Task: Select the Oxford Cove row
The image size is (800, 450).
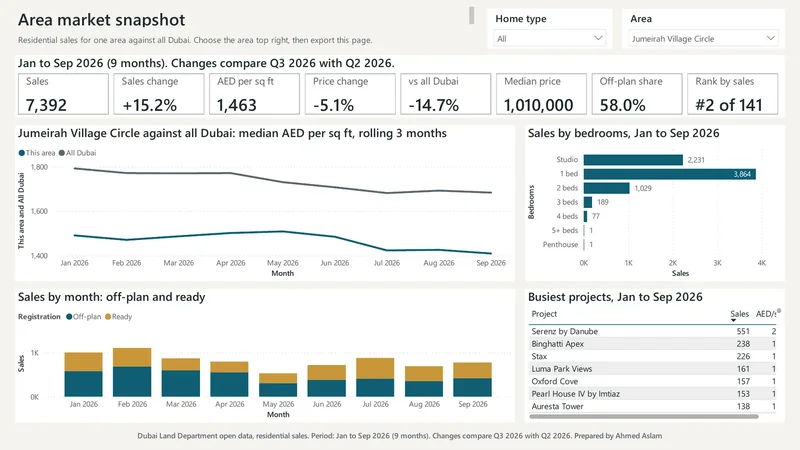Action: (x=653, y=381)
